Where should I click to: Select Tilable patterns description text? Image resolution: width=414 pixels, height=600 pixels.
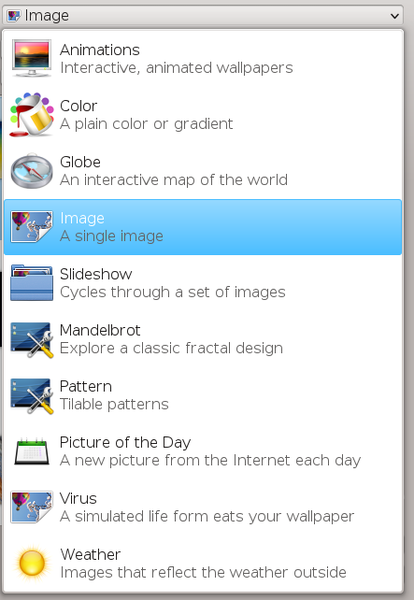(x=114, y=404)
